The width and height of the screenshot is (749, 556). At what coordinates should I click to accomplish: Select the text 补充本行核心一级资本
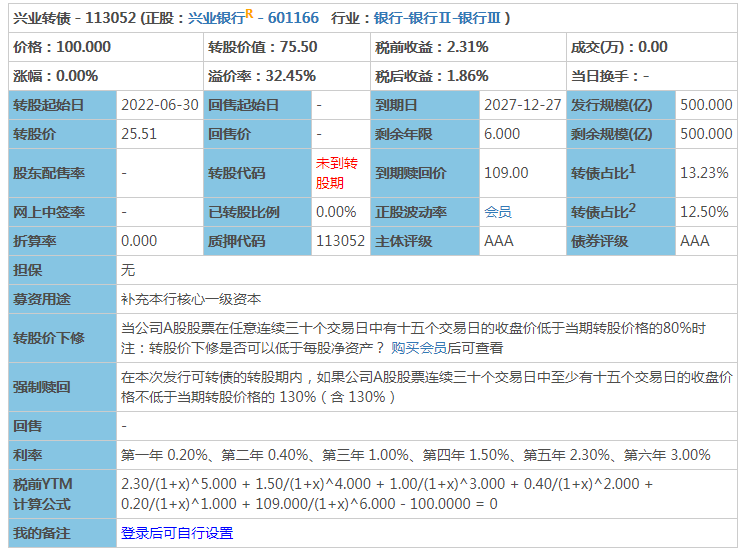pyautogui.click(x=191, y=299)
